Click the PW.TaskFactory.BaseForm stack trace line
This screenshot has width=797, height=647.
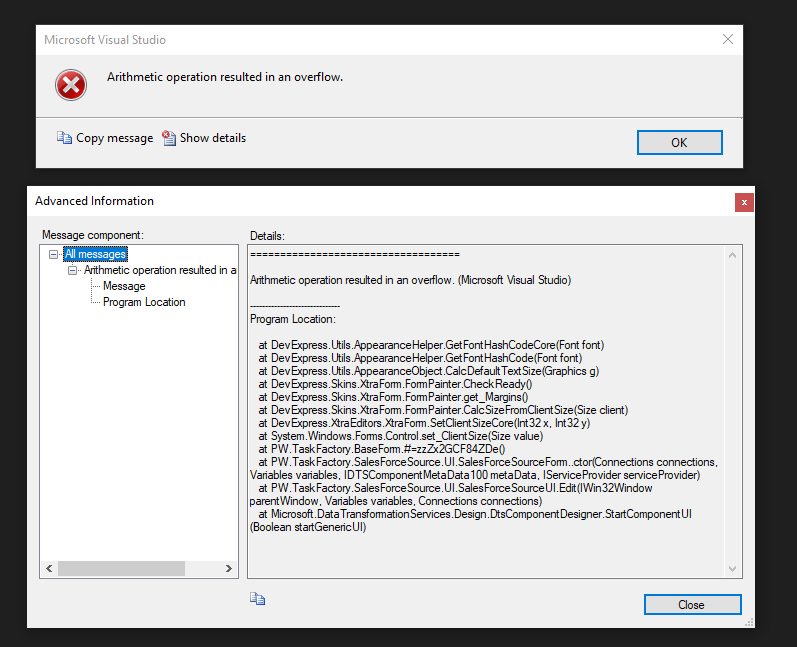(382, 449)
